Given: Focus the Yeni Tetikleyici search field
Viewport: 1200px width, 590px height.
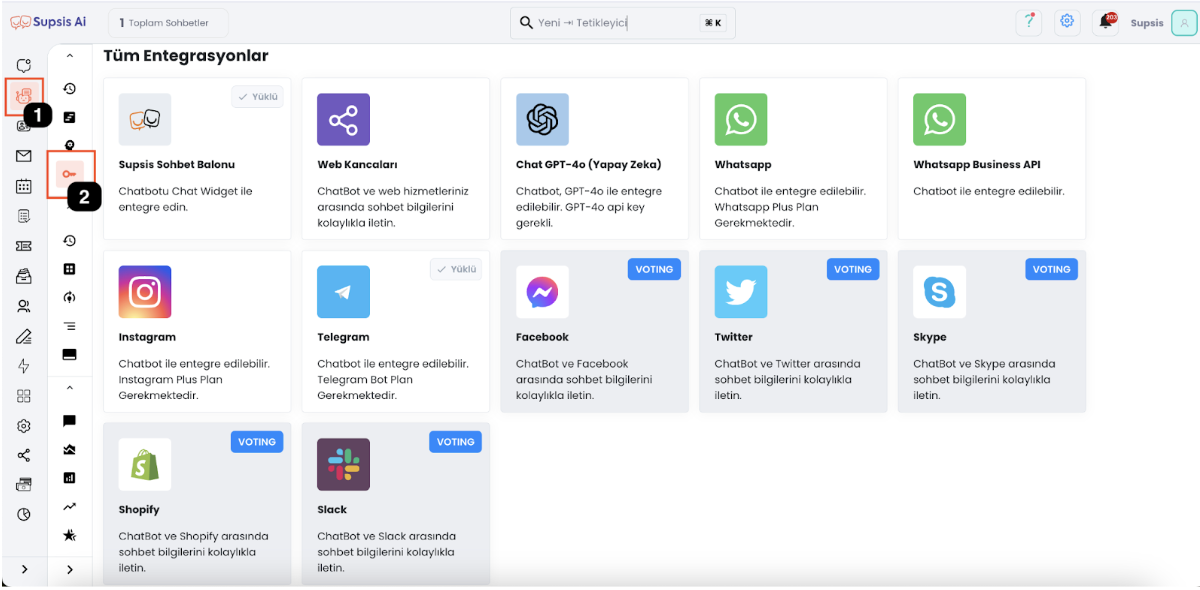Looking at the screenshot, I should click(623, 23).
